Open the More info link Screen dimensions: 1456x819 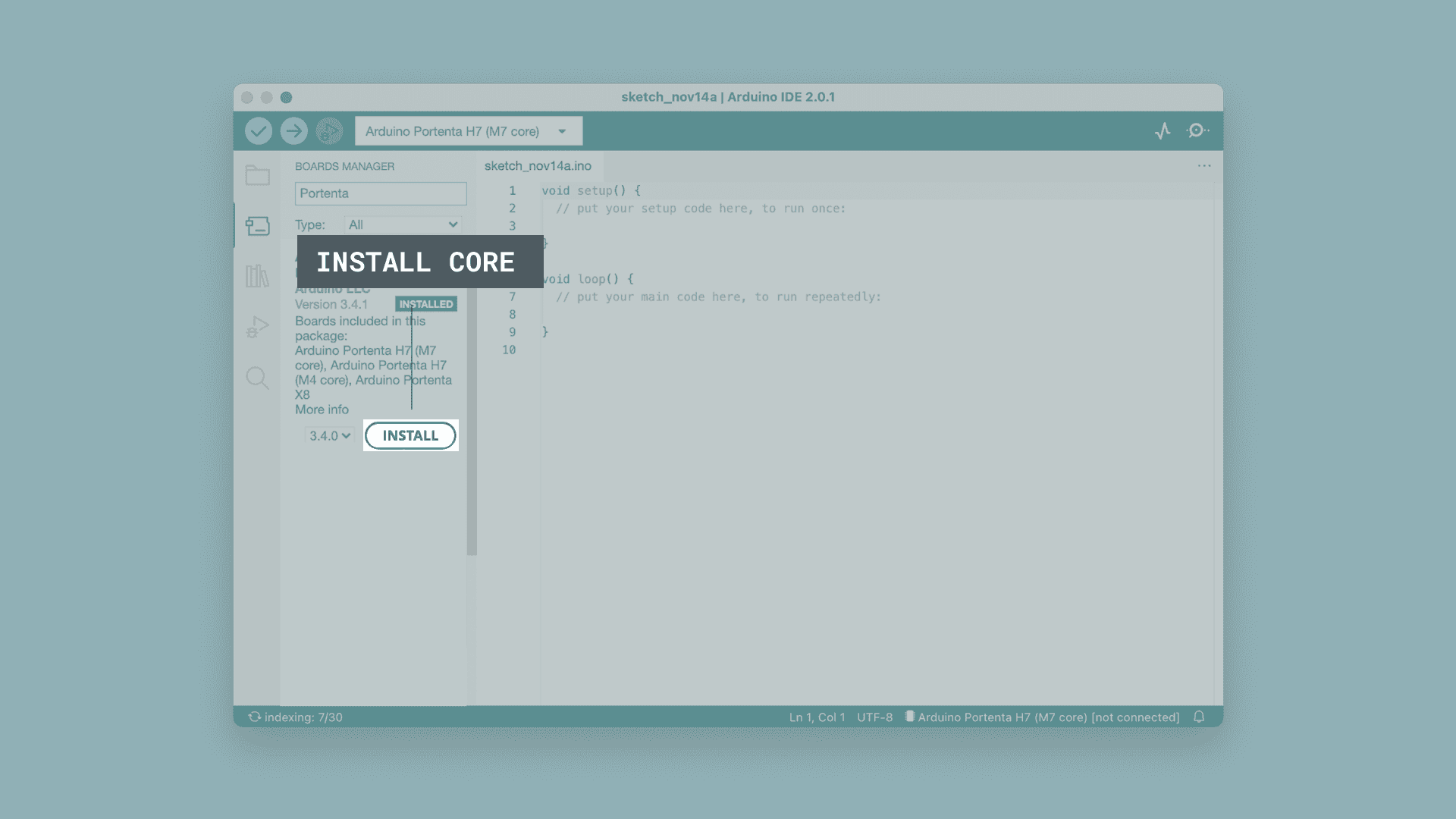(322, 409)
